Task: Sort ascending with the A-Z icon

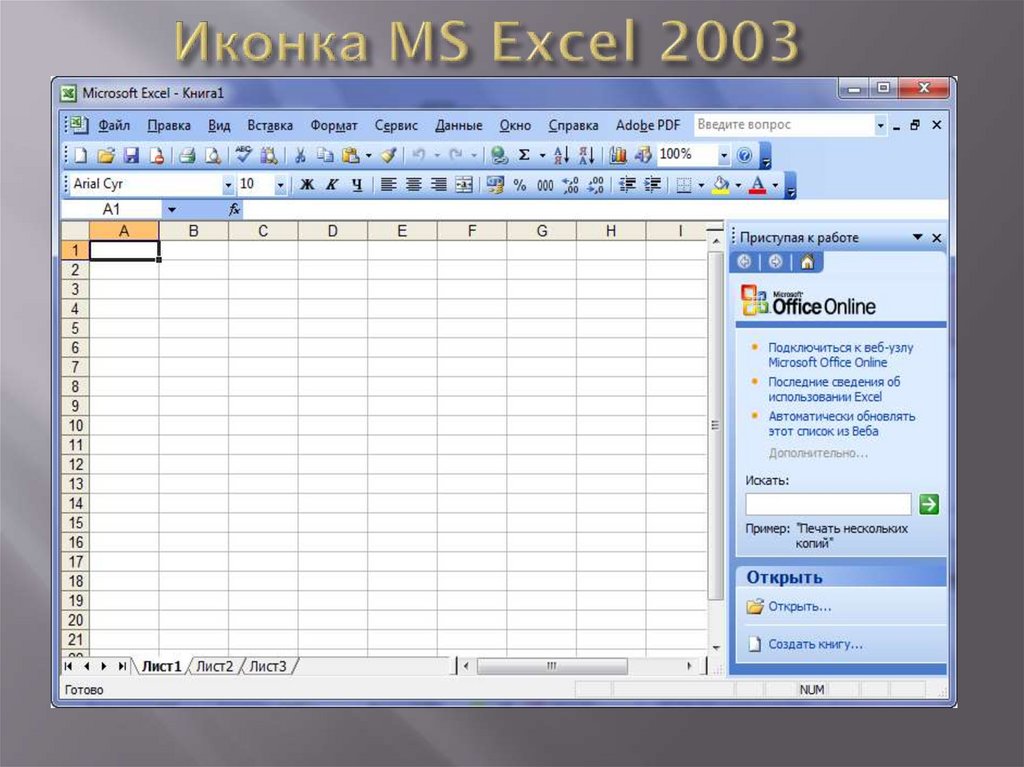Action: click(x=561, y=155)
